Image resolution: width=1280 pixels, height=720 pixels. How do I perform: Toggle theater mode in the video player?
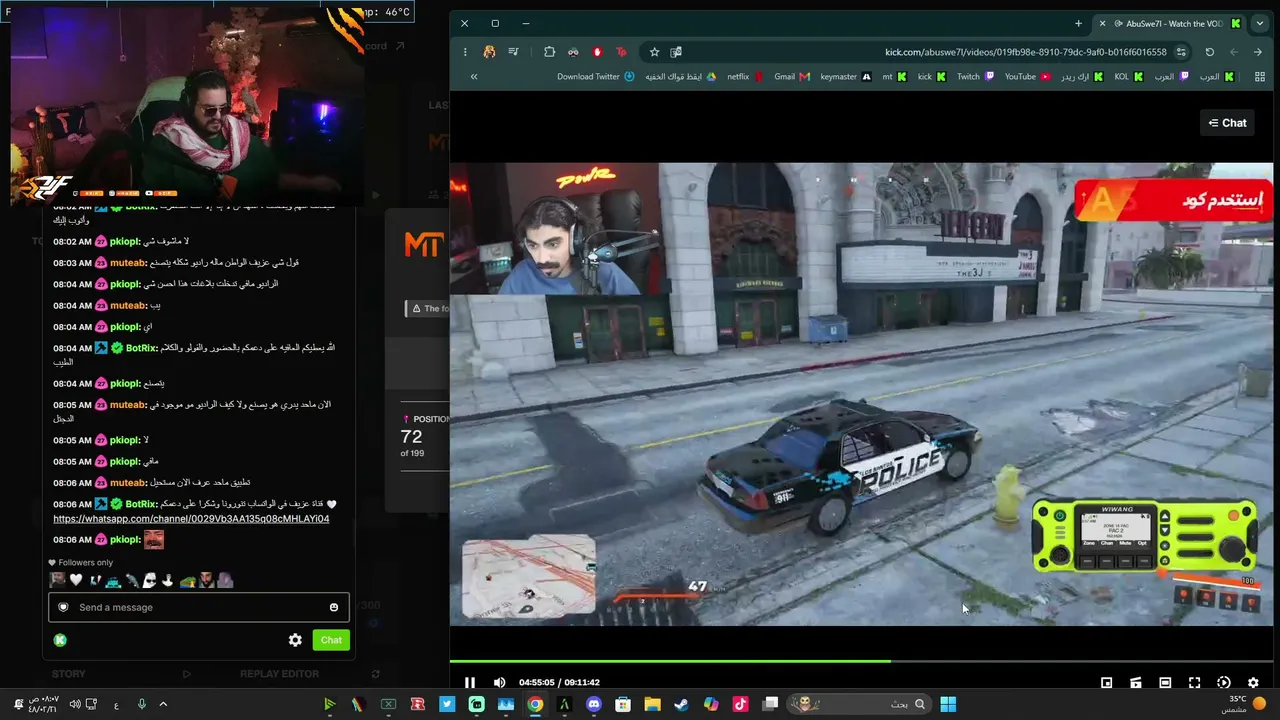(x=1165, y=683)
